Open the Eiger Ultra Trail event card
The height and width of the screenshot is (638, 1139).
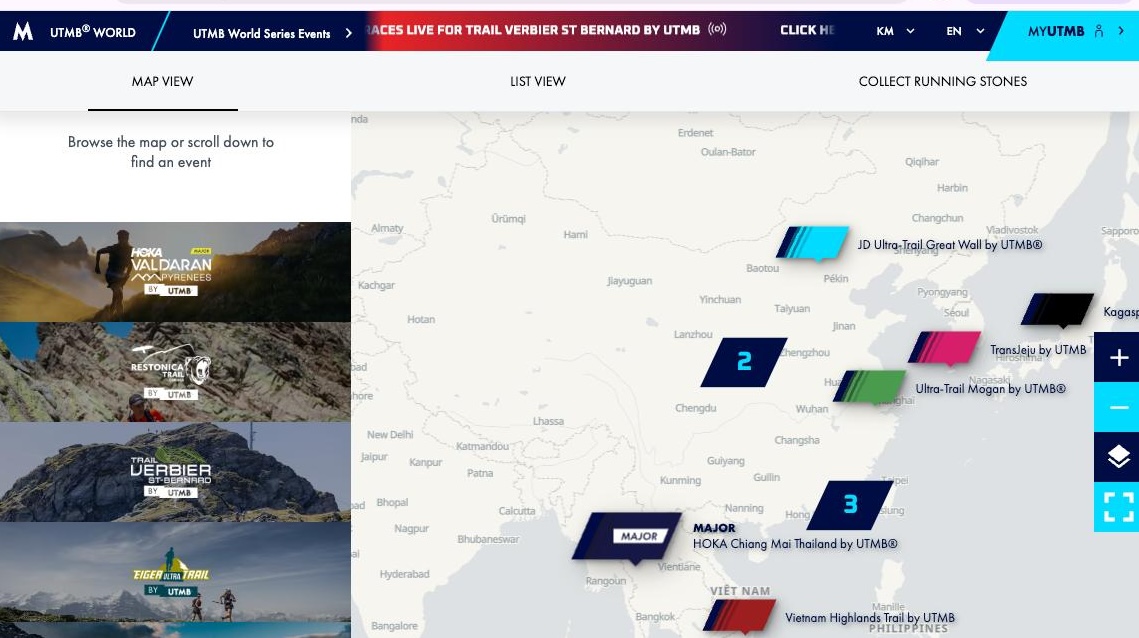coord(175,572)
